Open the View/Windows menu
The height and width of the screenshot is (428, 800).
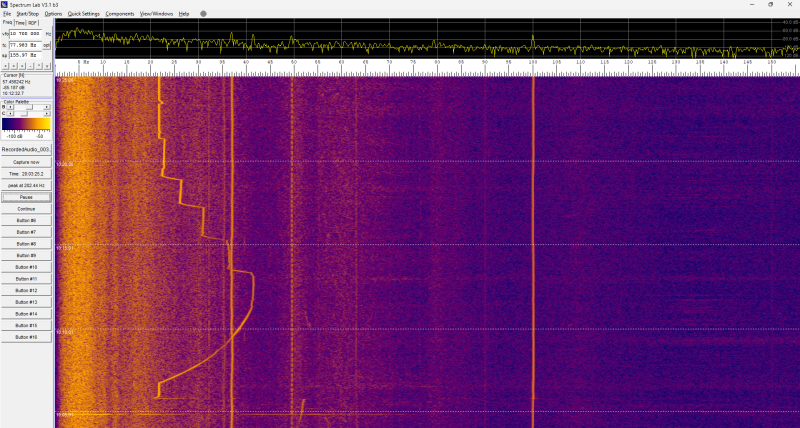[x=157, y=14]
